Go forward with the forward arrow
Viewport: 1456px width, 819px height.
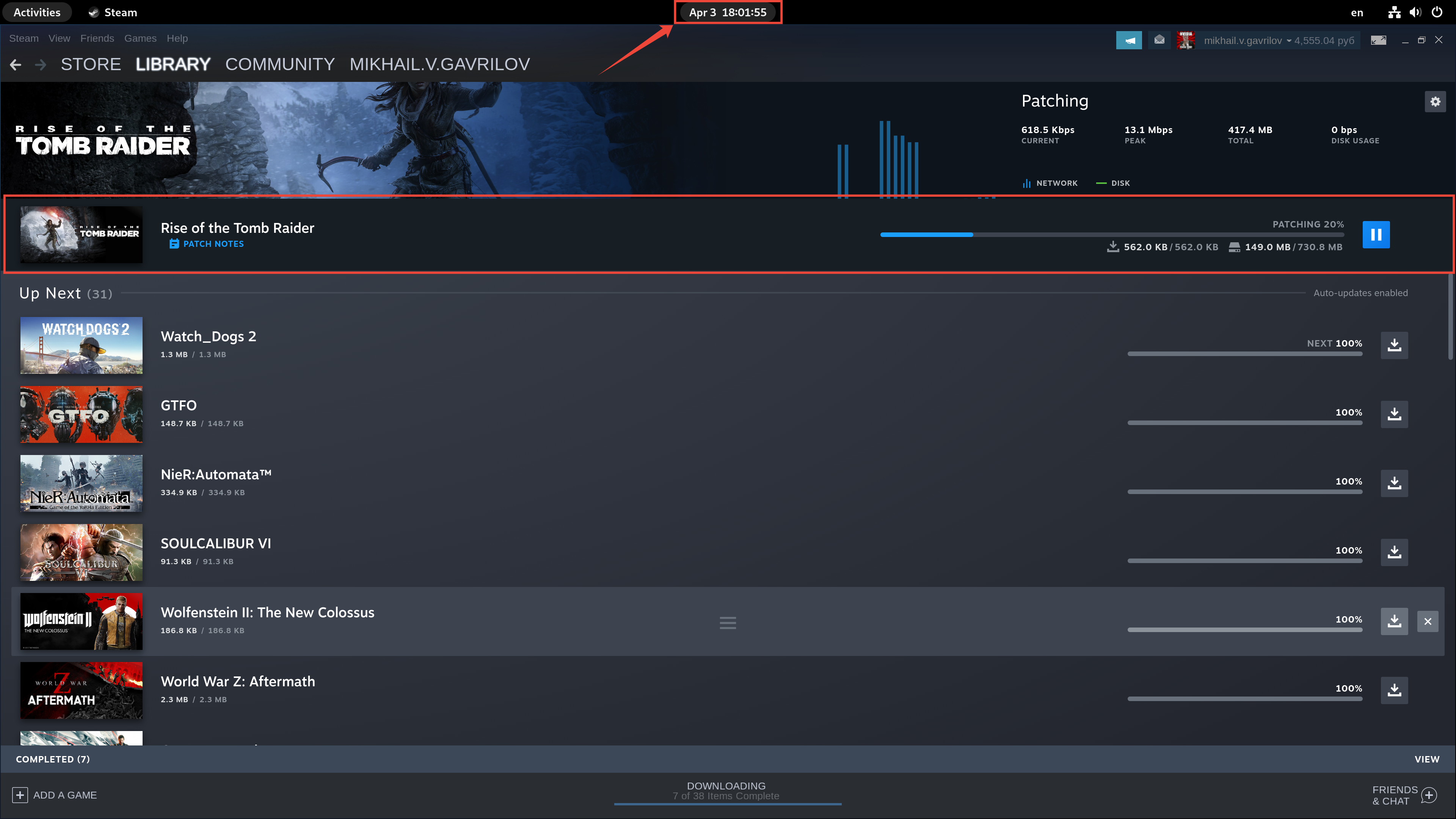[40, 64]
